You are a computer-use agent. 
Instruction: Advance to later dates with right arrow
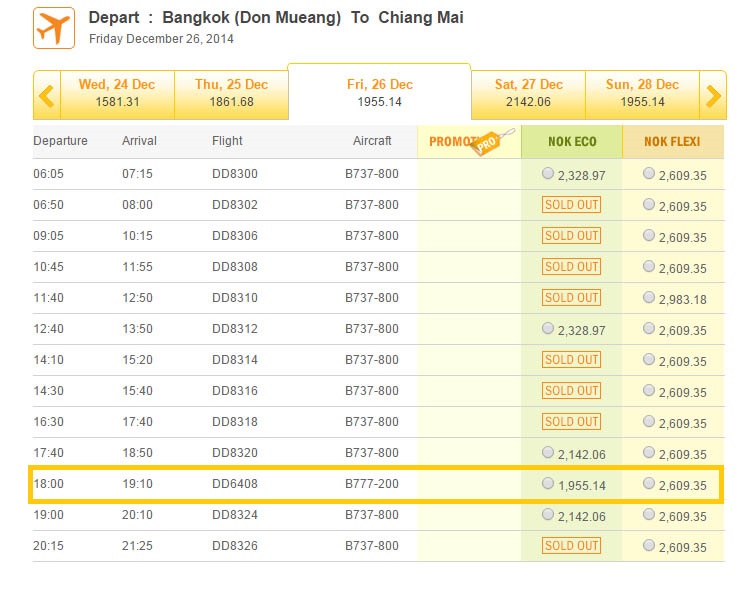[x=713, y=96]
